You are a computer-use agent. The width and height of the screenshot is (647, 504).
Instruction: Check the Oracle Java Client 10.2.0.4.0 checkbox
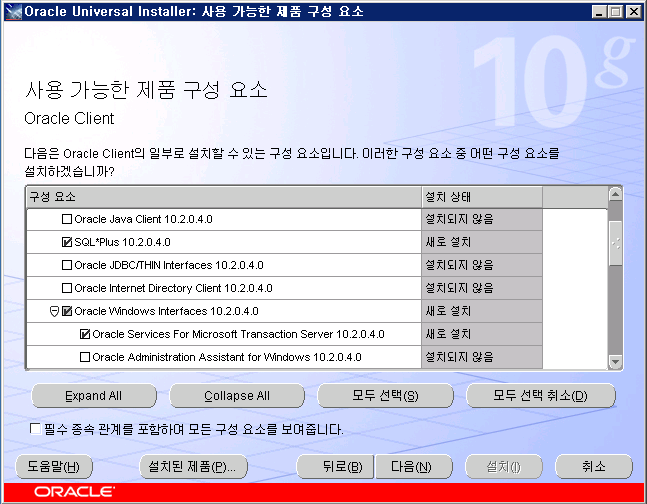[x=66, y=219]
